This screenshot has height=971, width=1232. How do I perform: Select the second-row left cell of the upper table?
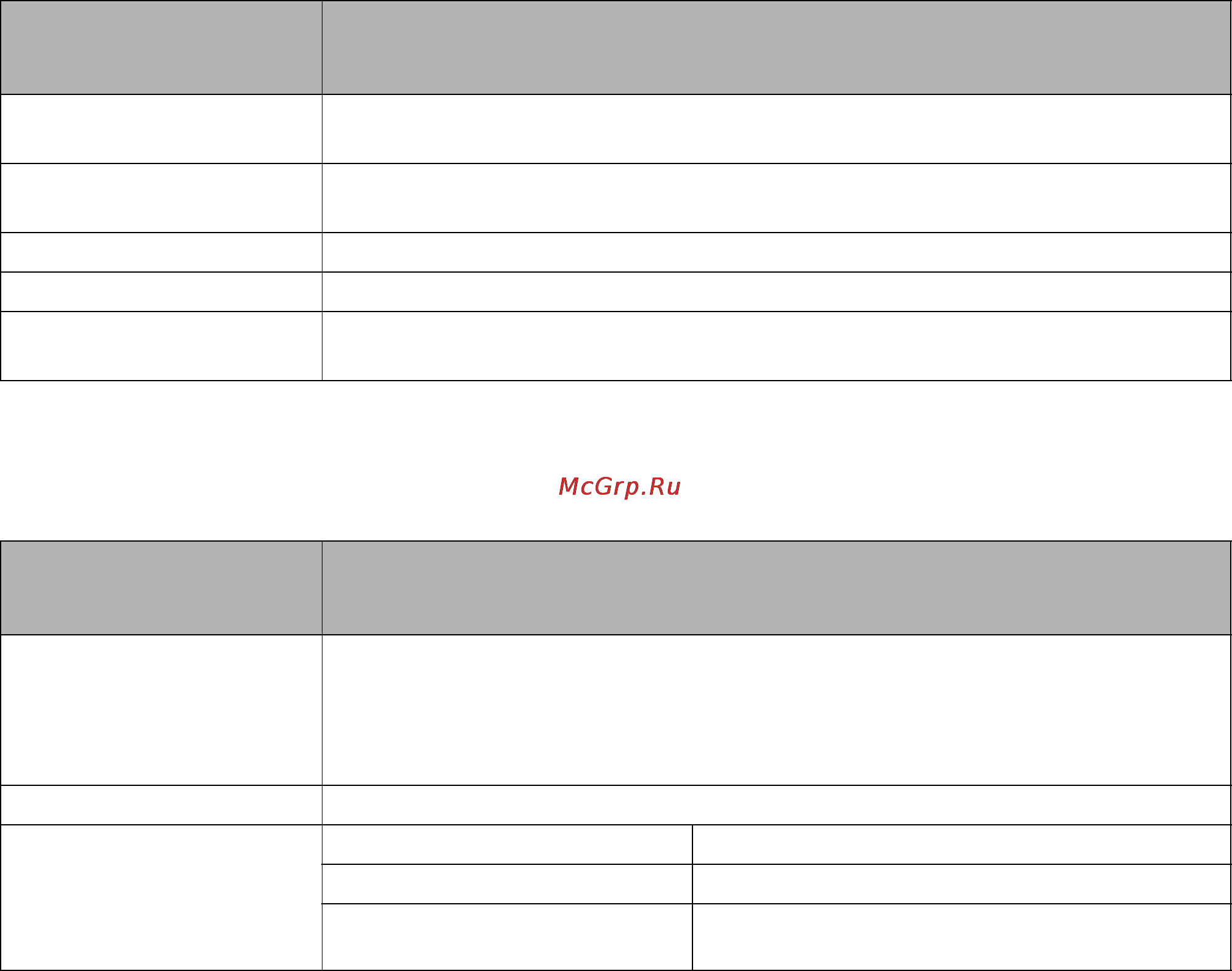[161, 198]
